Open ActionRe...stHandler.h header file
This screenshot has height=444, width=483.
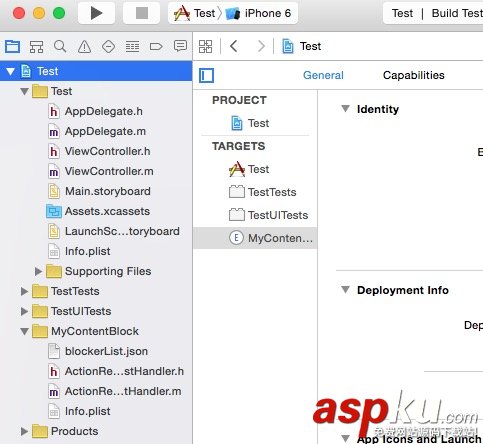(116, 371)
